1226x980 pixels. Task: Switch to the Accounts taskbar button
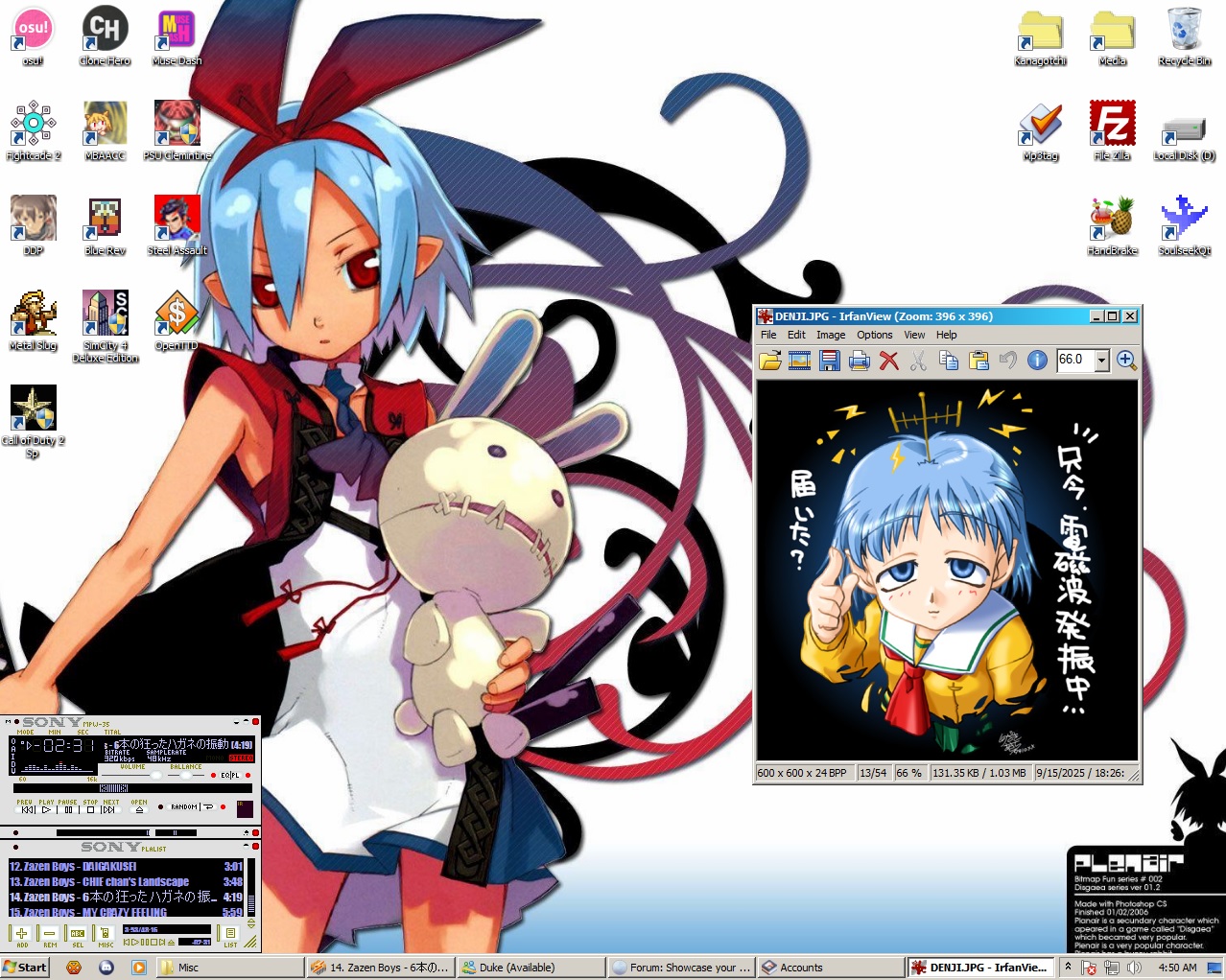pos(831,967)
